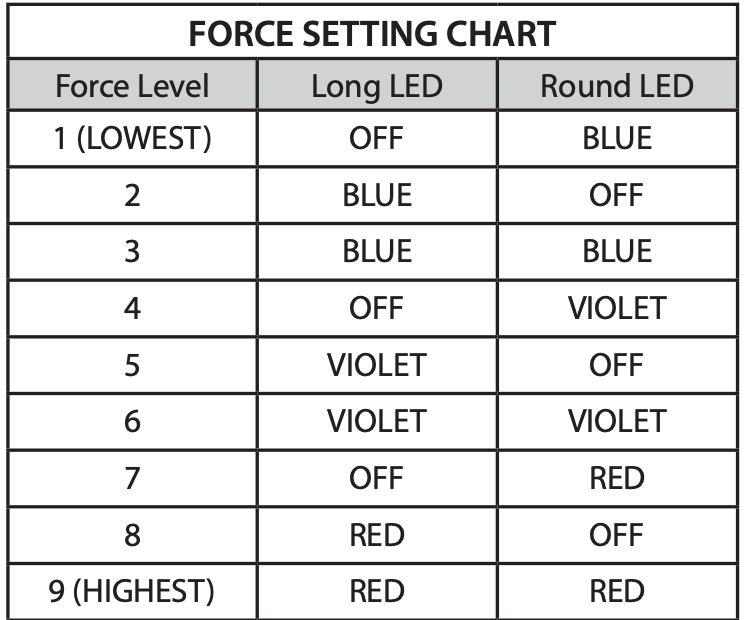Click the FORCE SETTING CHART title

coord(371,34)
